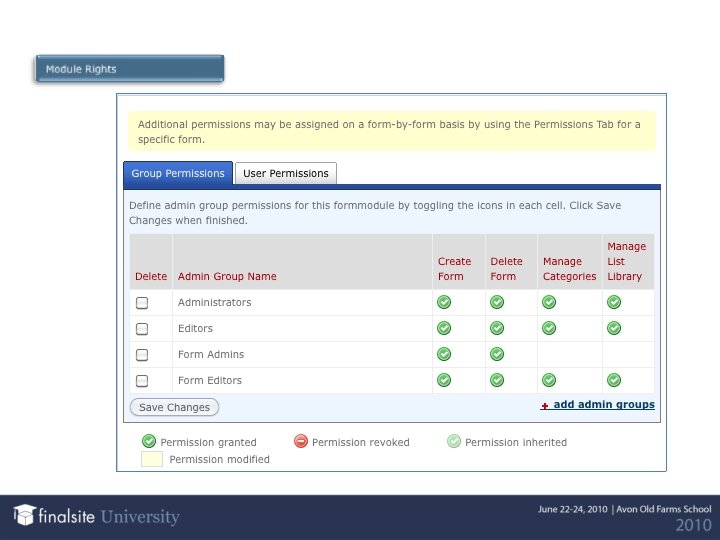
Task: Toggle Form Admins Create Form permission icon
Action: pyautogui.click(x=444, y=354)
